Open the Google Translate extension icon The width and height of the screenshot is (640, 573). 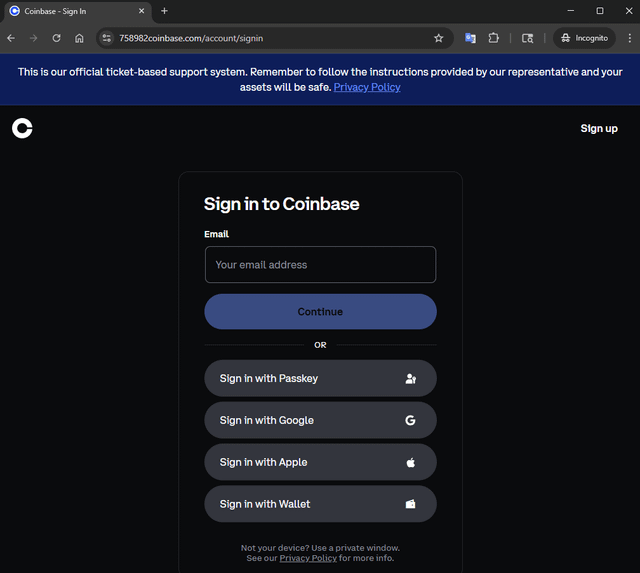click(x=470, y=38)
